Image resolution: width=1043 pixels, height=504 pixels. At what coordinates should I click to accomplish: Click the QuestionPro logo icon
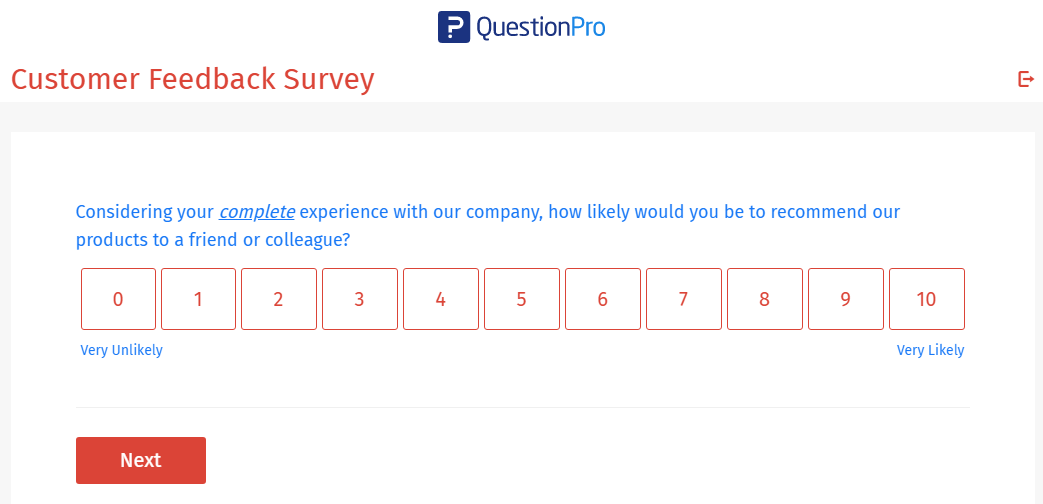tap(454, 27)
